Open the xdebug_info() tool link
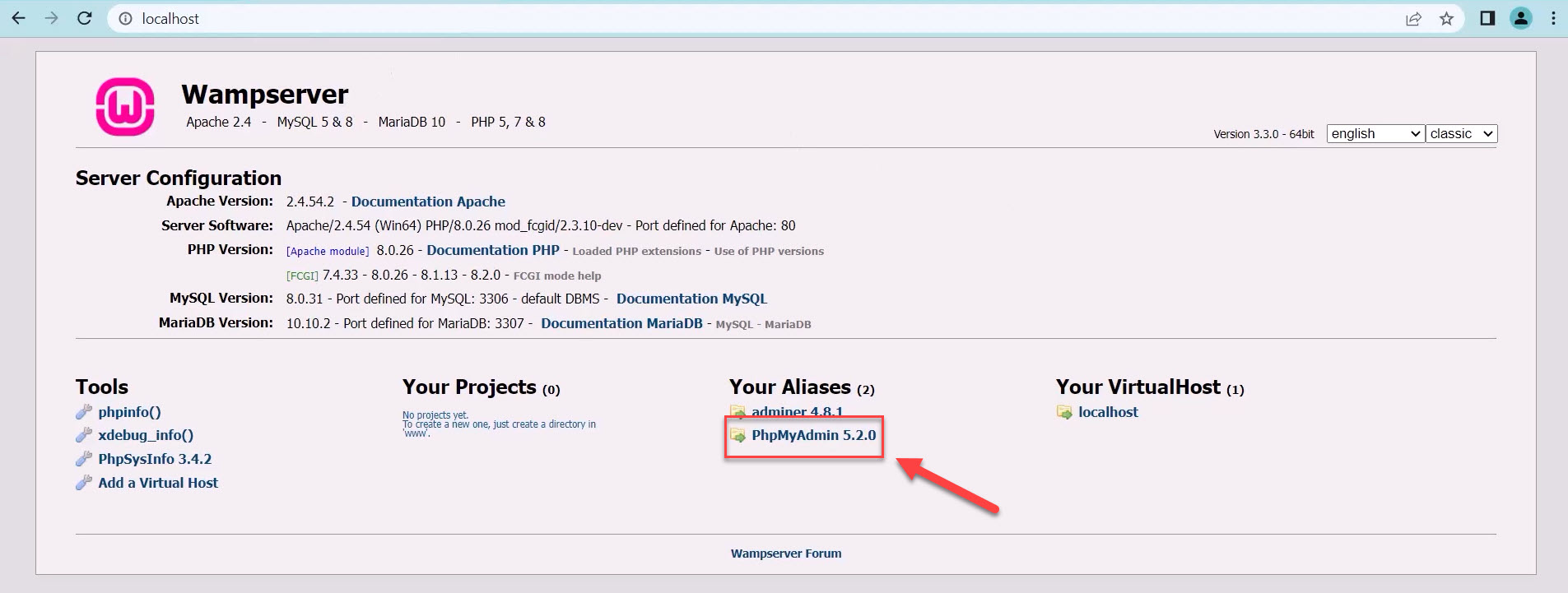This screenshot has width=1568, height=593. point(146,435)
